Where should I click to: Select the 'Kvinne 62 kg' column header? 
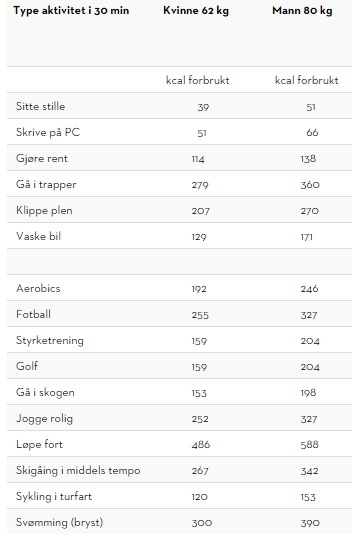coord(196,11)
